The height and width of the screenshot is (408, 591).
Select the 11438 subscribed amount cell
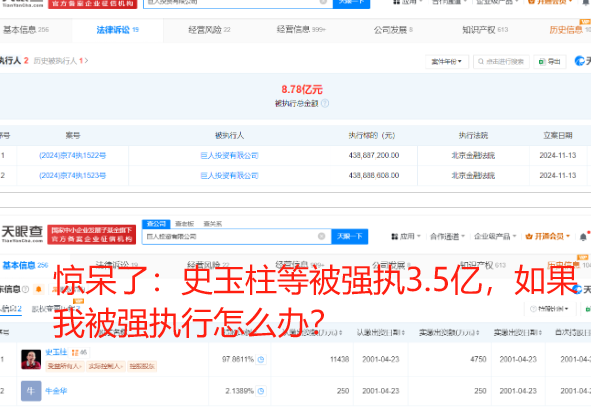coord(339,359)
